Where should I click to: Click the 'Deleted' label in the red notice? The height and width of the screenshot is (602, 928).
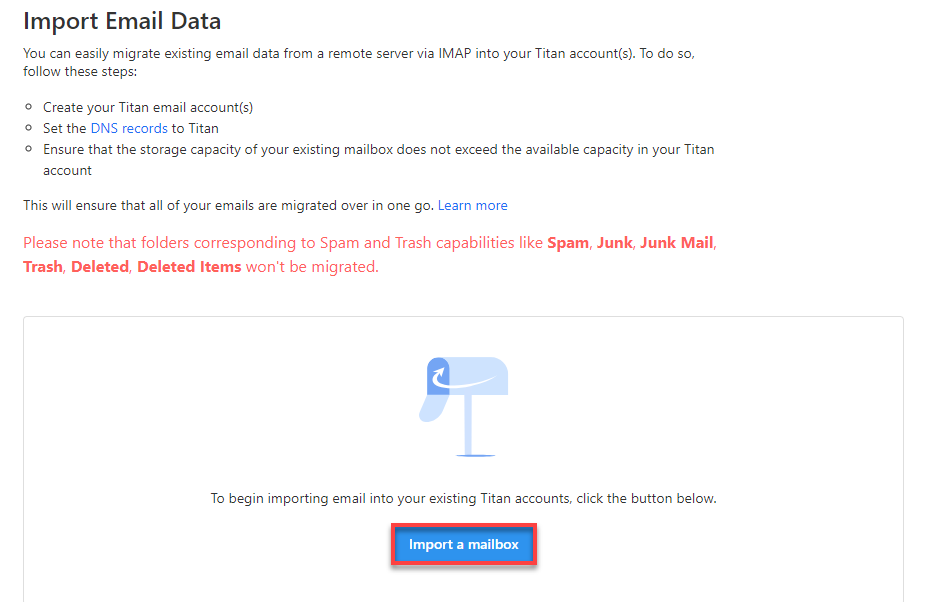[99, 266]
